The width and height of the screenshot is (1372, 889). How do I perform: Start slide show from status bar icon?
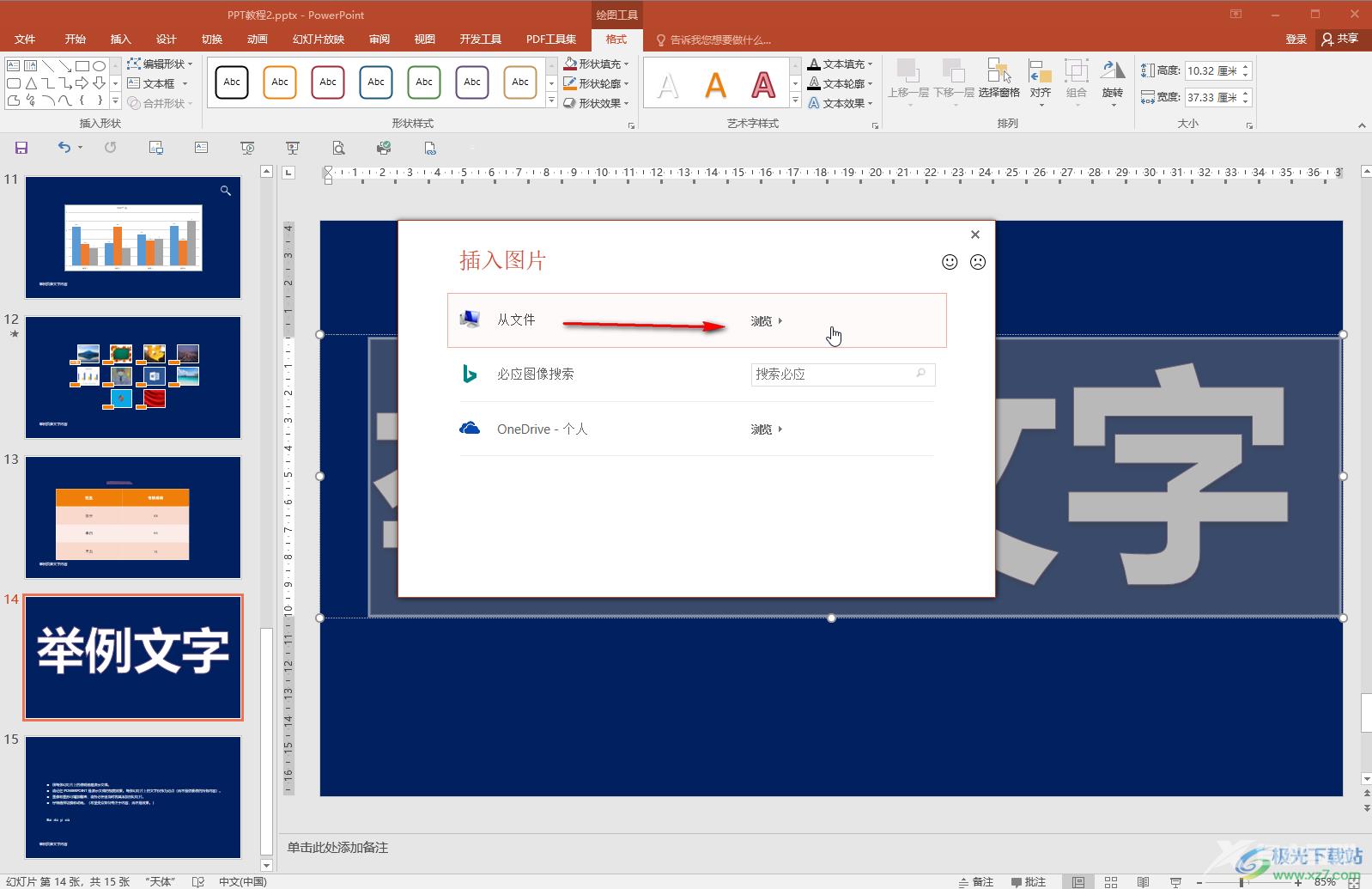click(x=1175, y=881)
